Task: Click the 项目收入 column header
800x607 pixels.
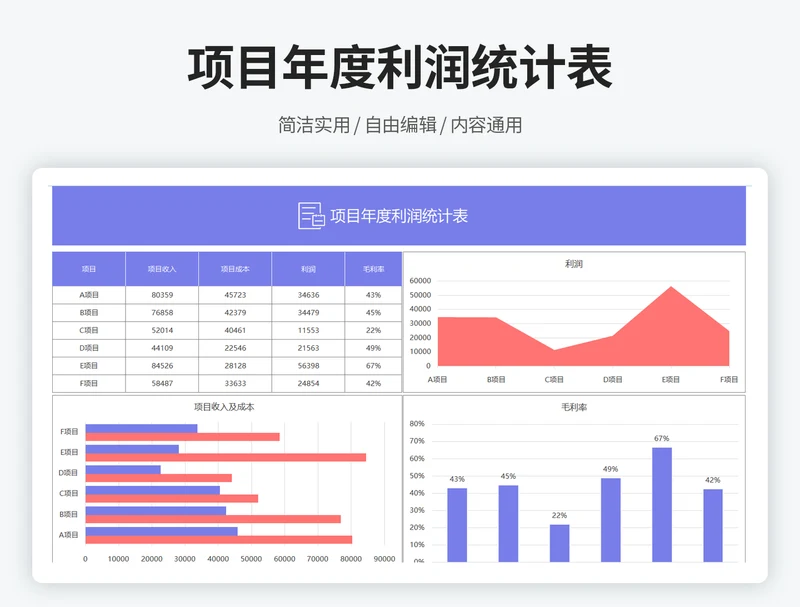Action: click(x=162, y=269)
